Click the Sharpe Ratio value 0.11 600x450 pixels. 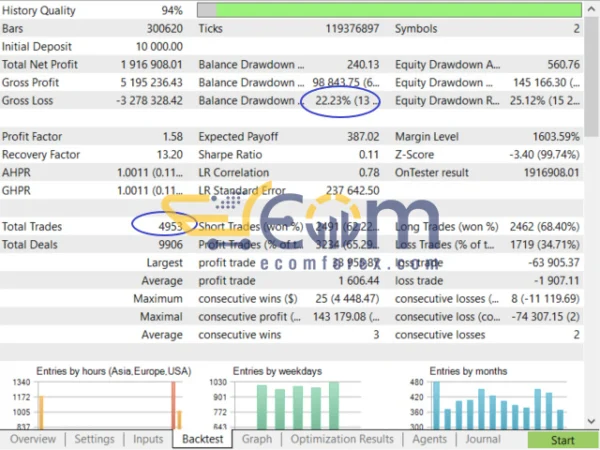(369, 154)
